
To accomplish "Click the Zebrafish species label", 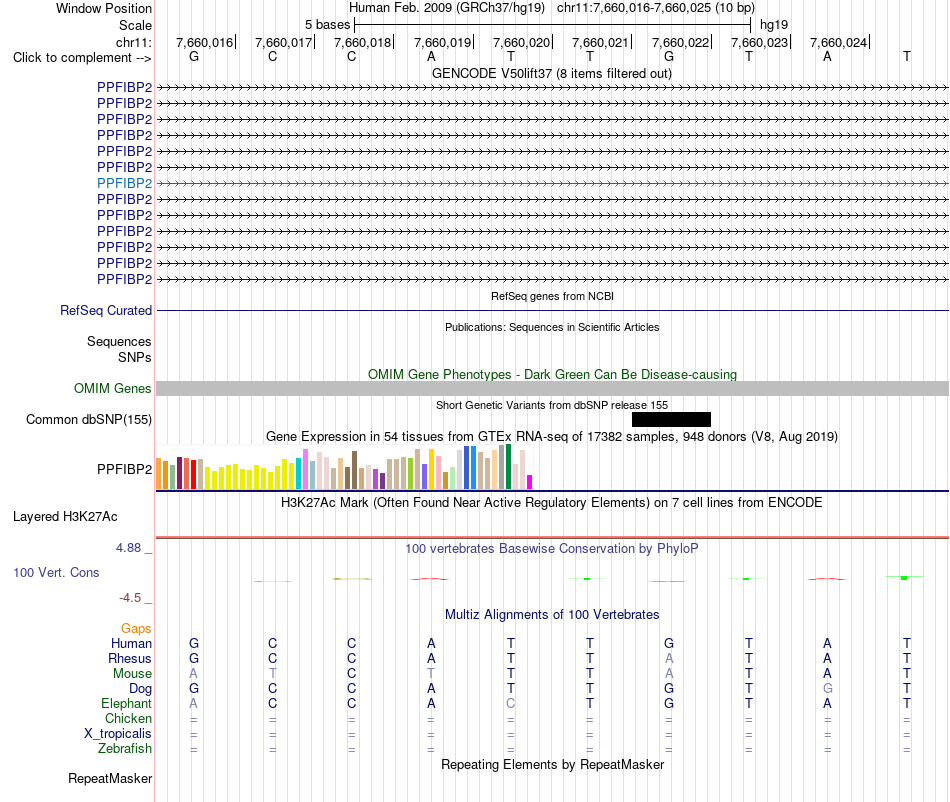I will (125, 749).
